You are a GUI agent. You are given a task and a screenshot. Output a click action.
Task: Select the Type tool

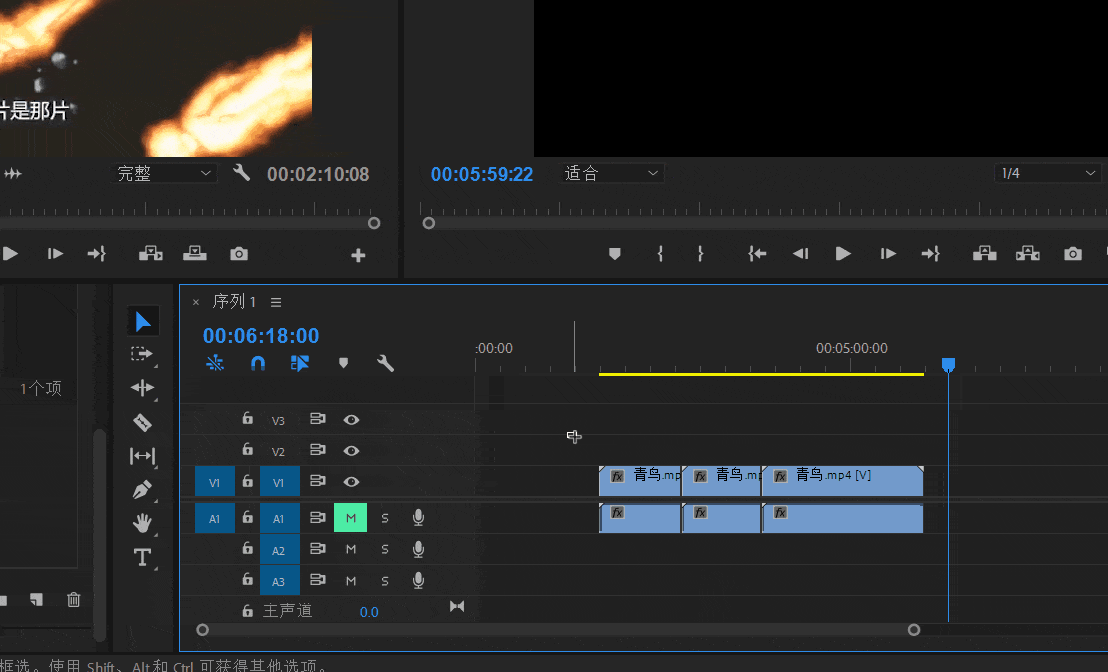click(142, 557)
